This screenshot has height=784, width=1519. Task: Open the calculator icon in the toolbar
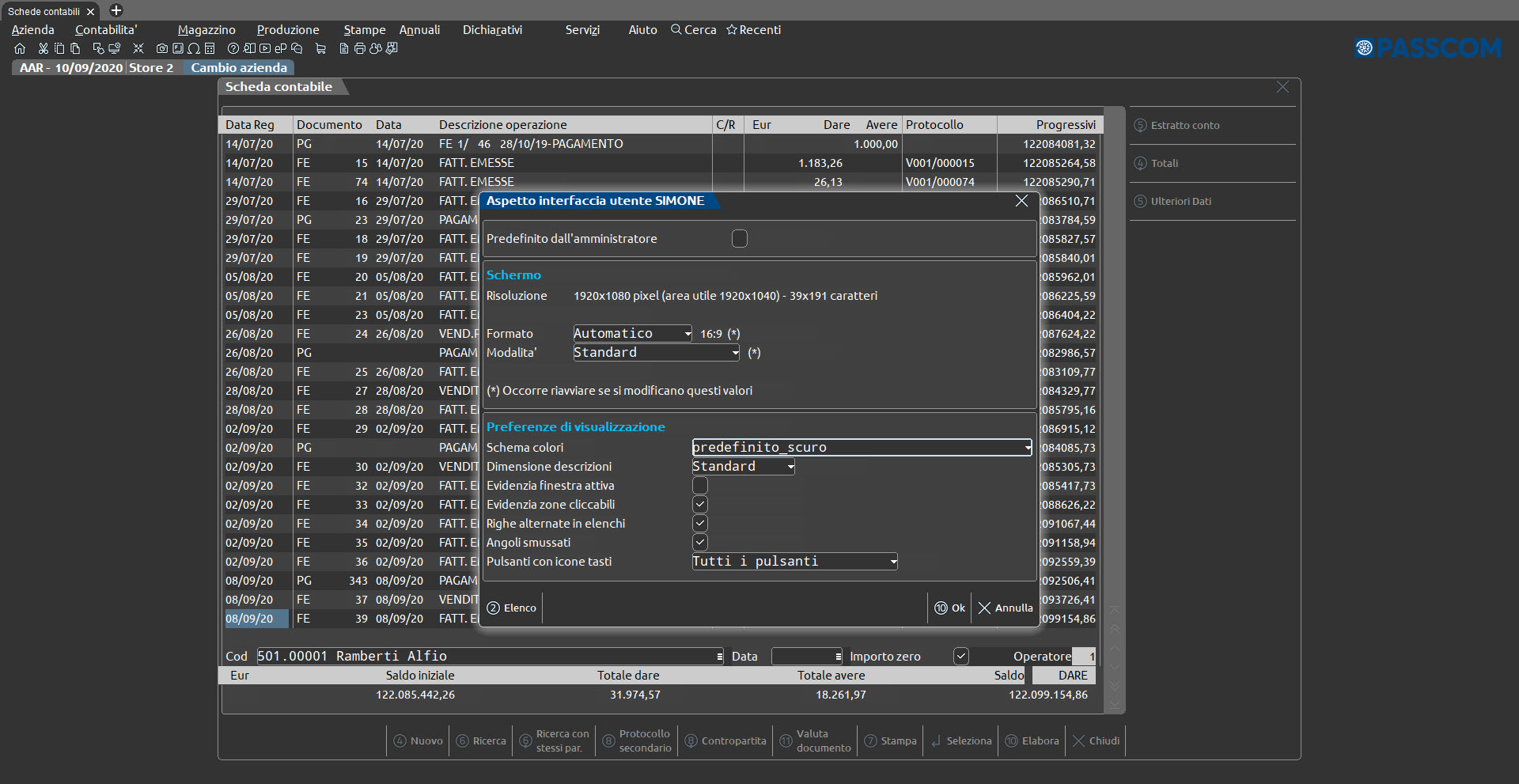pos(210,49)
